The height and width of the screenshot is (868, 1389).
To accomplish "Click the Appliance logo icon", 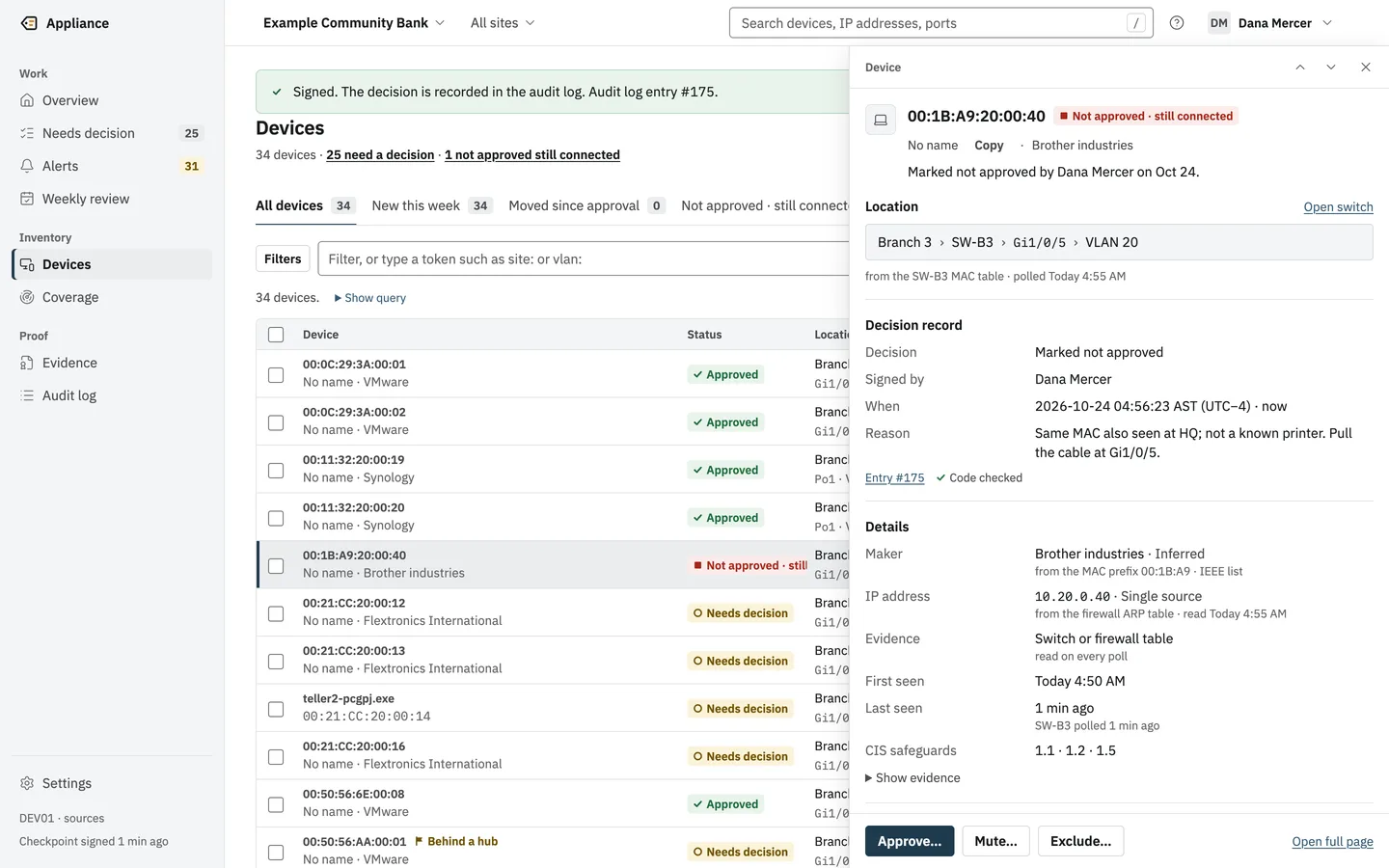I will 29,23.
